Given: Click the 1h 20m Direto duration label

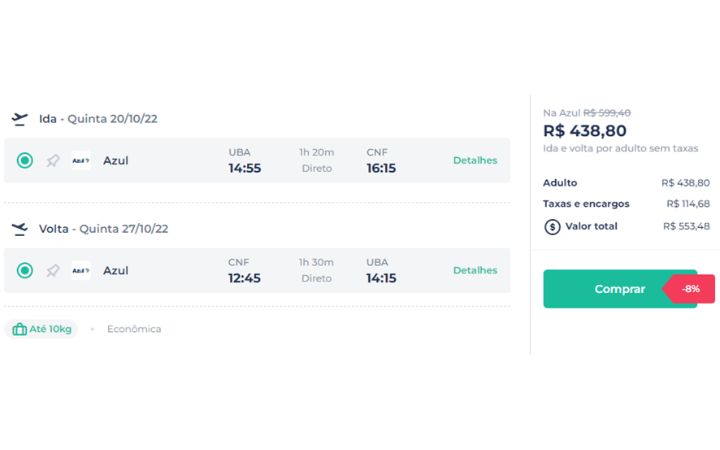Looking at the screenshot, I should [316, 160].
